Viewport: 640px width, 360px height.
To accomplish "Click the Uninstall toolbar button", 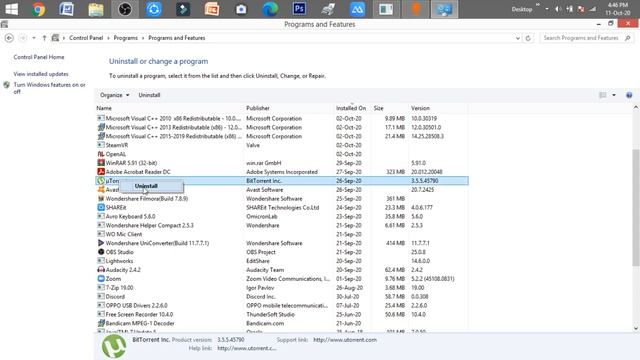I will pyautogui.click(x=149, y=95).
